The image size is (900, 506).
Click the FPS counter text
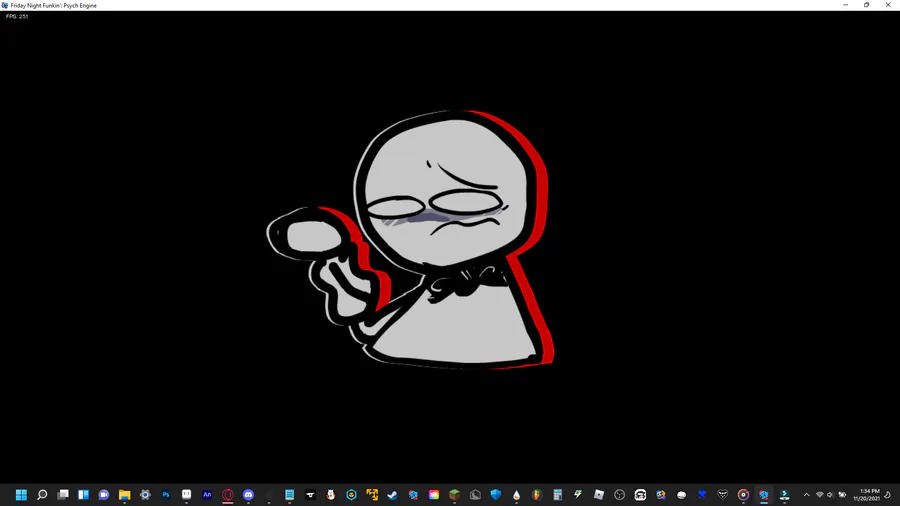tap(17, 16)
